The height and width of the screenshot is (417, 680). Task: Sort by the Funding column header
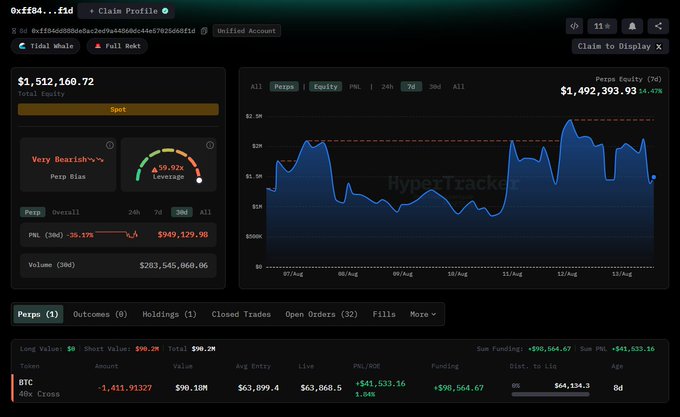pos(445,366)
